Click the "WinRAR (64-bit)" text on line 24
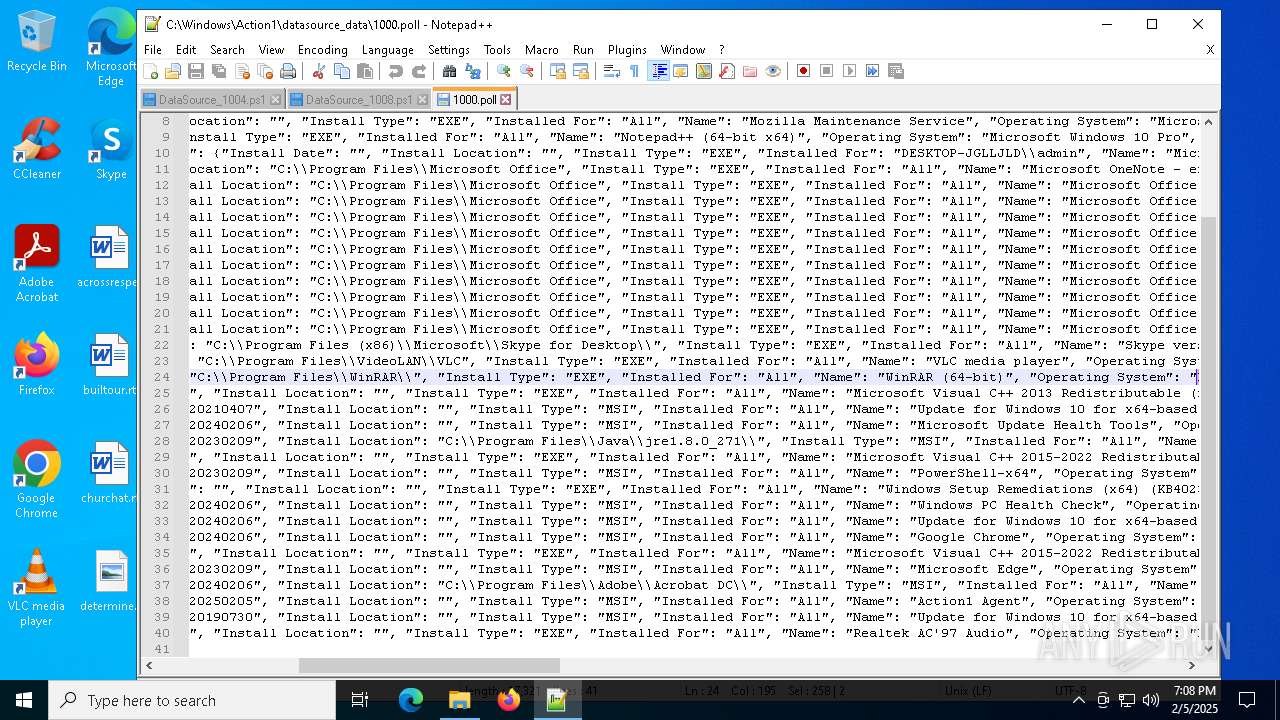1280x720 pixels. pos(945,377)
